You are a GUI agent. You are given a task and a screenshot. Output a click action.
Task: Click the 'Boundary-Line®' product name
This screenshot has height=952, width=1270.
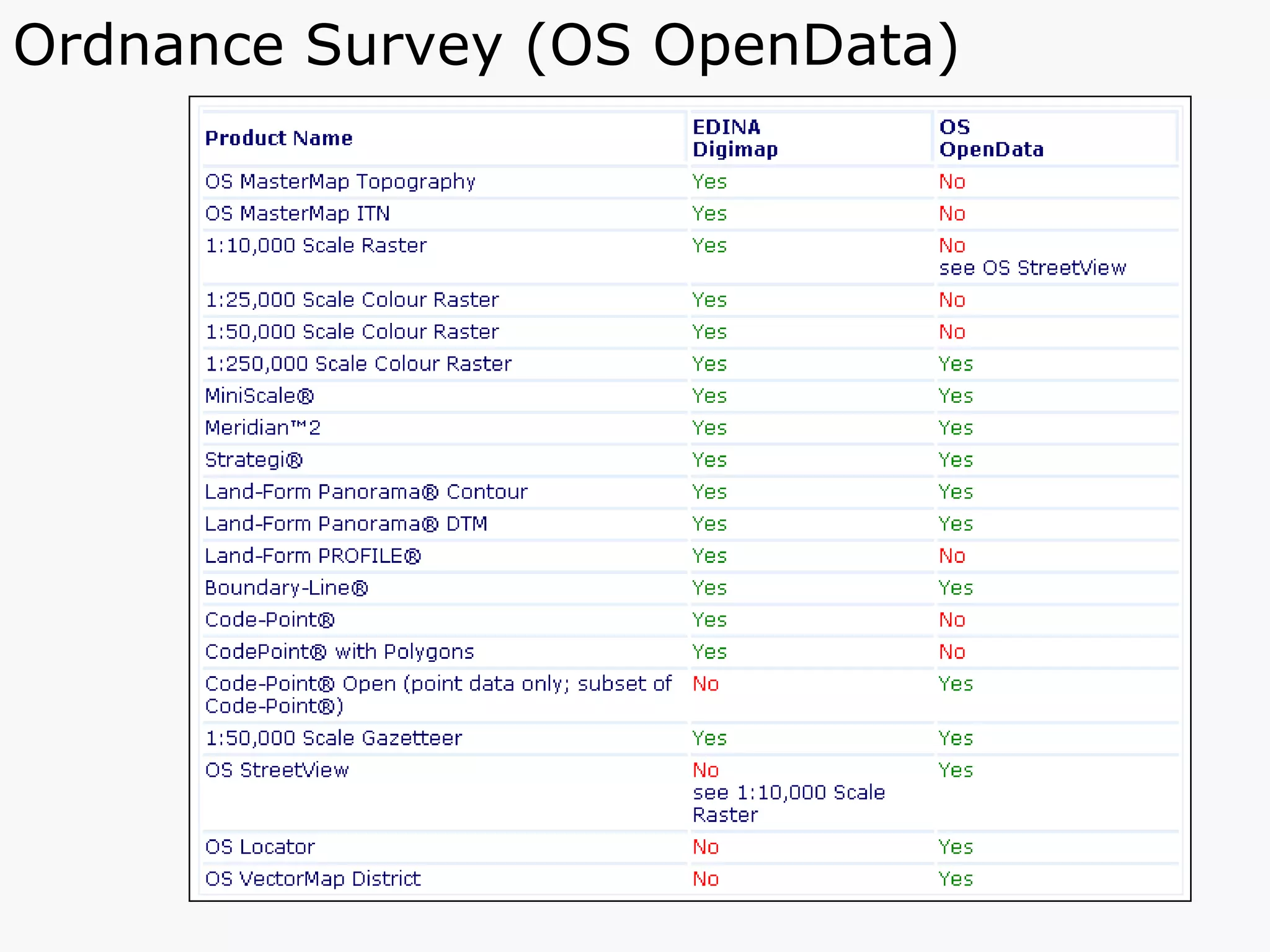click(x=286, y=588)
